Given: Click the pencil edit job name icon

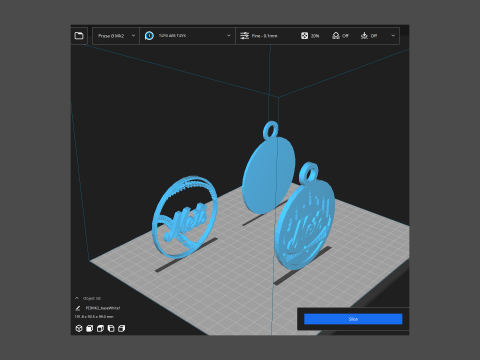Looking at the screenshot, I should point(78,308).
